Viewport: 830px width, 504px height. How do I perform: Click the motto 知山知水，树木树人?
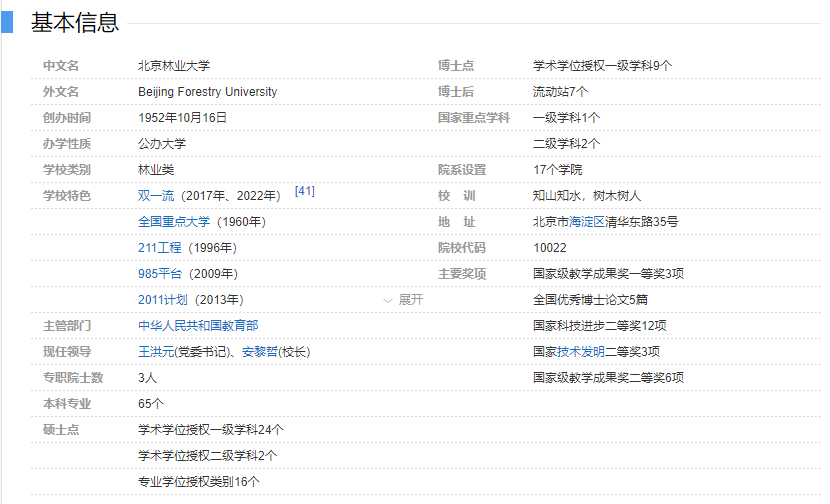587,196
